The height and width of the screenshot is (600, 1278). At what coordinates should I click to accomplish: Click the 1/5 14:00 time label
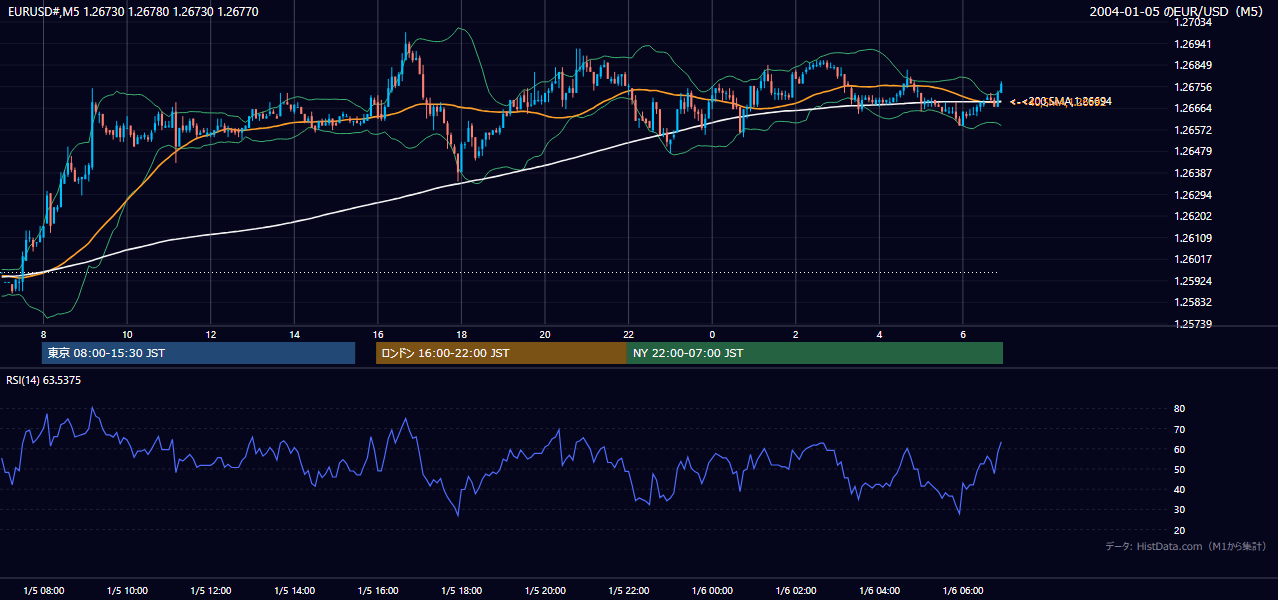(x=294, y=591)
